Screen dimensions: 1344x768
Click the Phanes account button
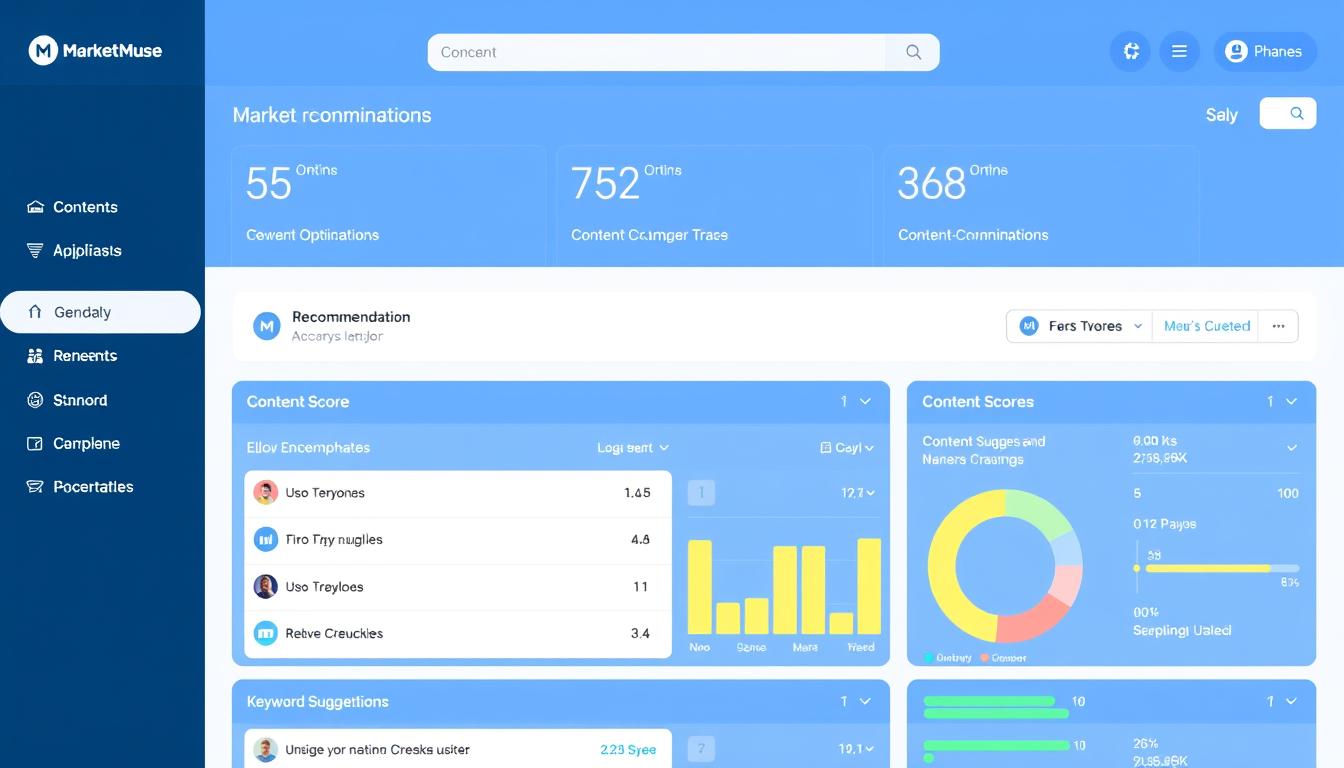pos(1265,50)
